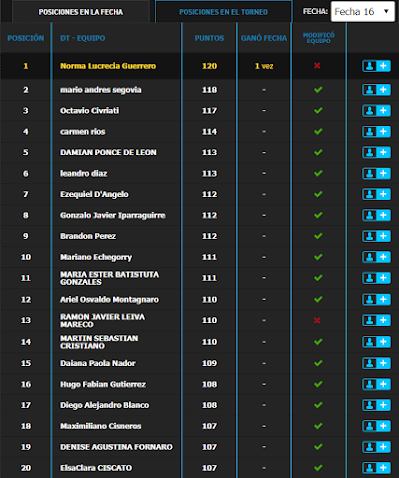The width and height of the screenshot is (399, 478).
Task: Click green checkmark for Brandon Perez
Action: (x=318, y=236)
